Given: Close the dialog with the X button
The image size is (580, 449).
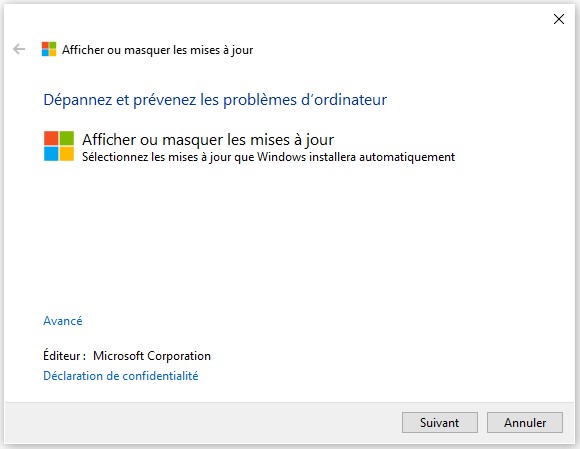Looking at the screenshot, I should (559, 19).
